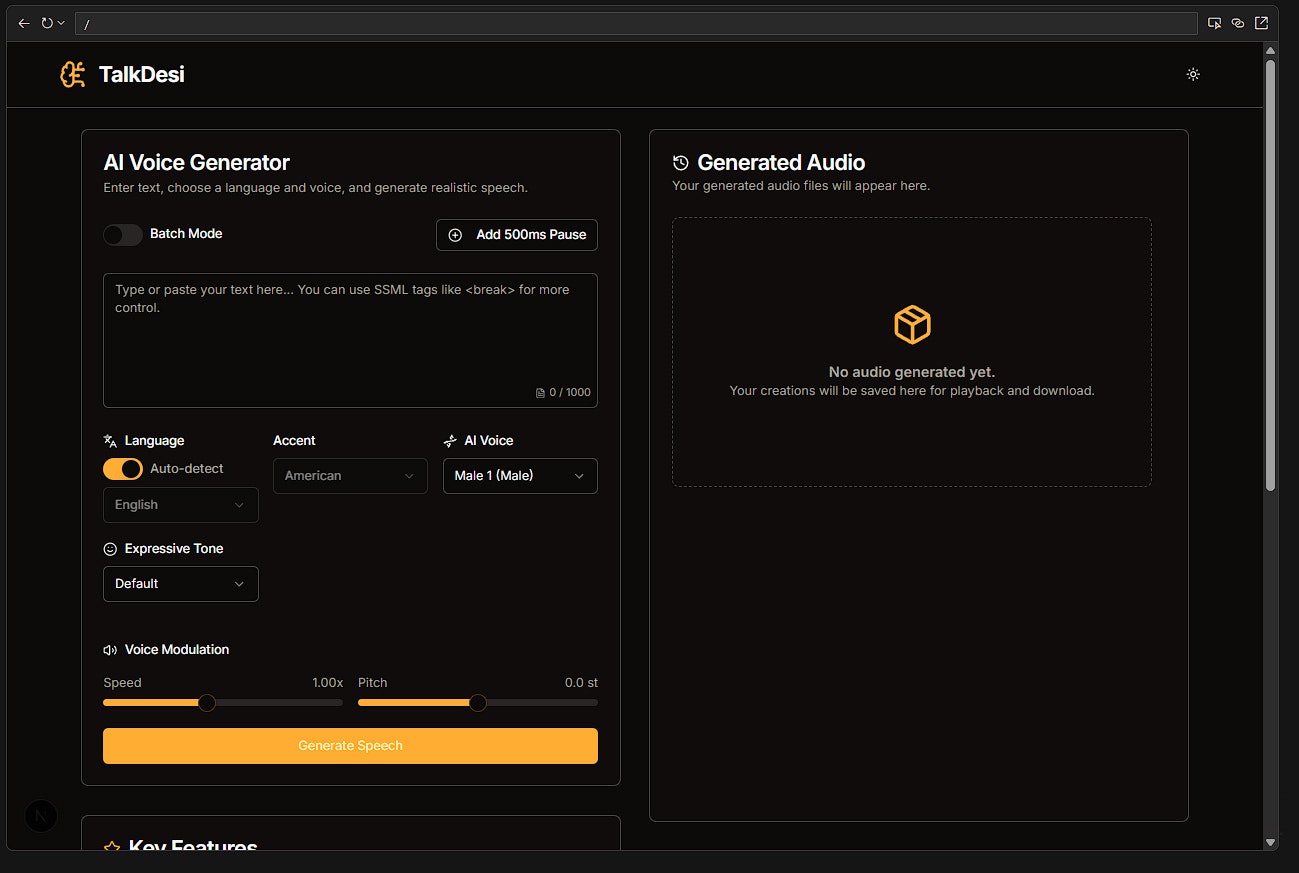Image resolution: width=1299 pixels, height=873 pixels.
Task: Click the star icon beside Key Features
Action: coord(112,848)
